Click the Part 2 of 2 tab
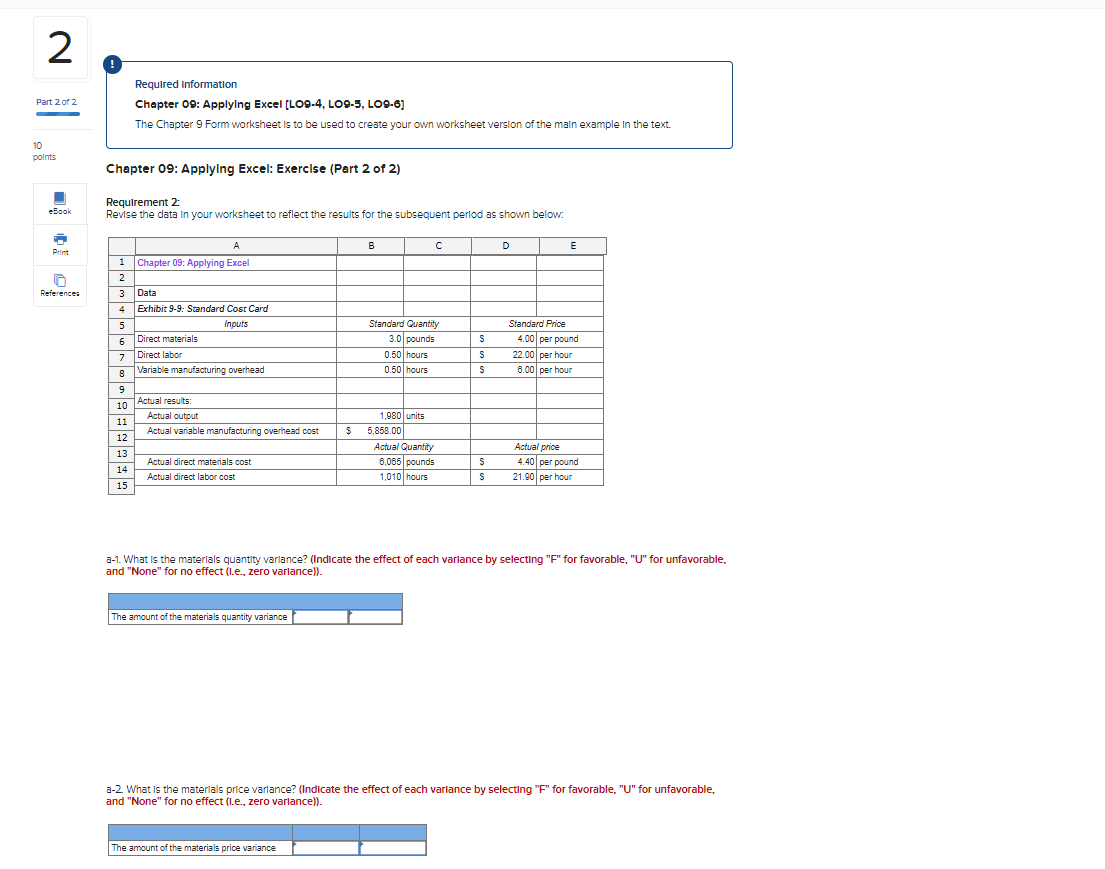The height and width of the screenshot is (869, 1105). click(x=57, y=101)
